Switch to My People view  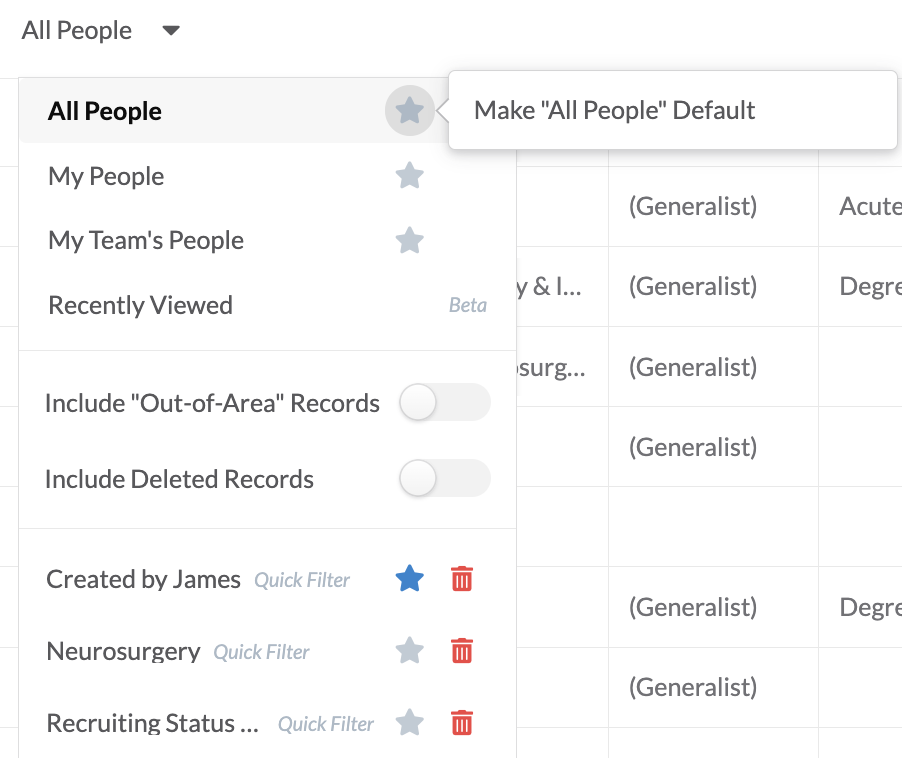click(x=106, y=177)
